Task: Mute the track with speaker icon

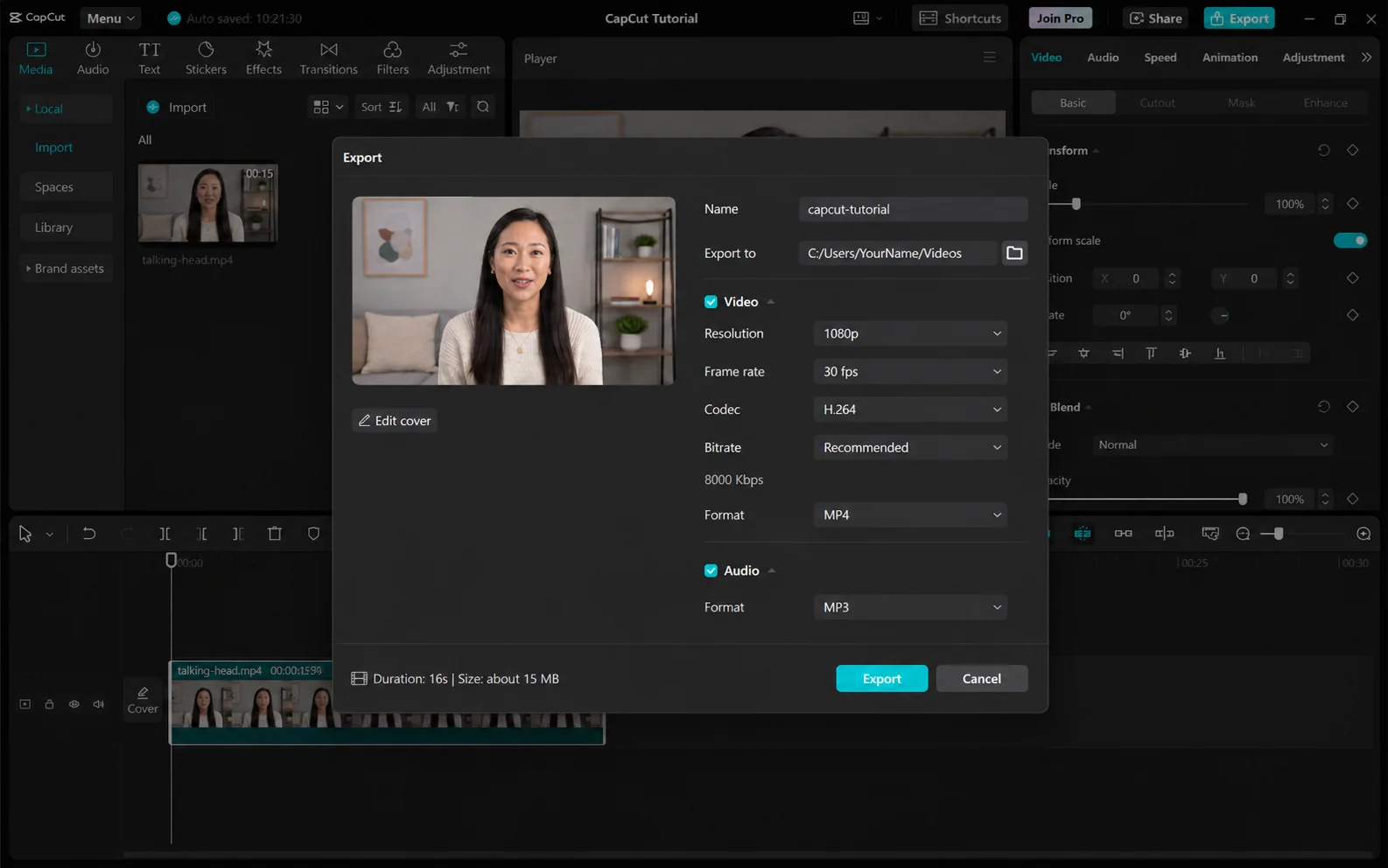Action: 99,704
